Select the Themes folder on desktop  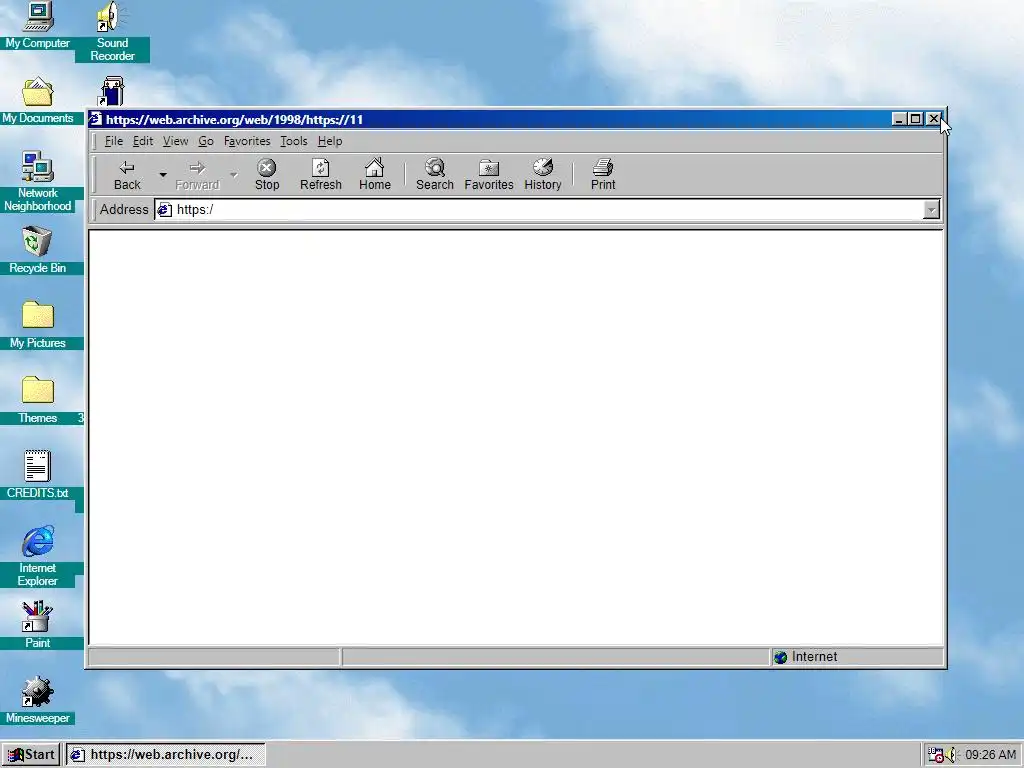pos(38,400)
